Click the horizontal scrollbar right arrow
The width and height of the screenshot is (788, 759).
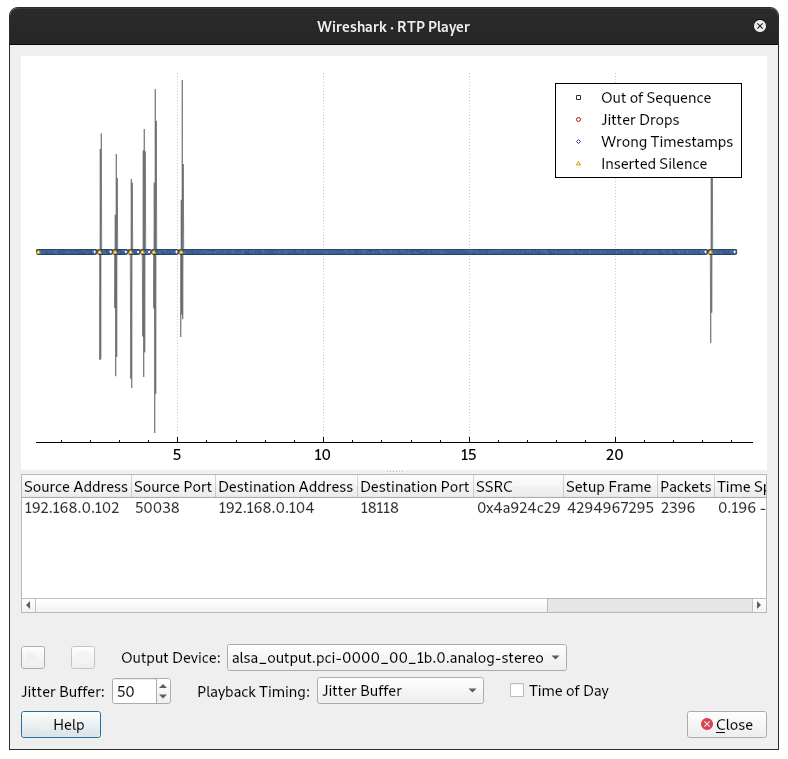(759, 605)
